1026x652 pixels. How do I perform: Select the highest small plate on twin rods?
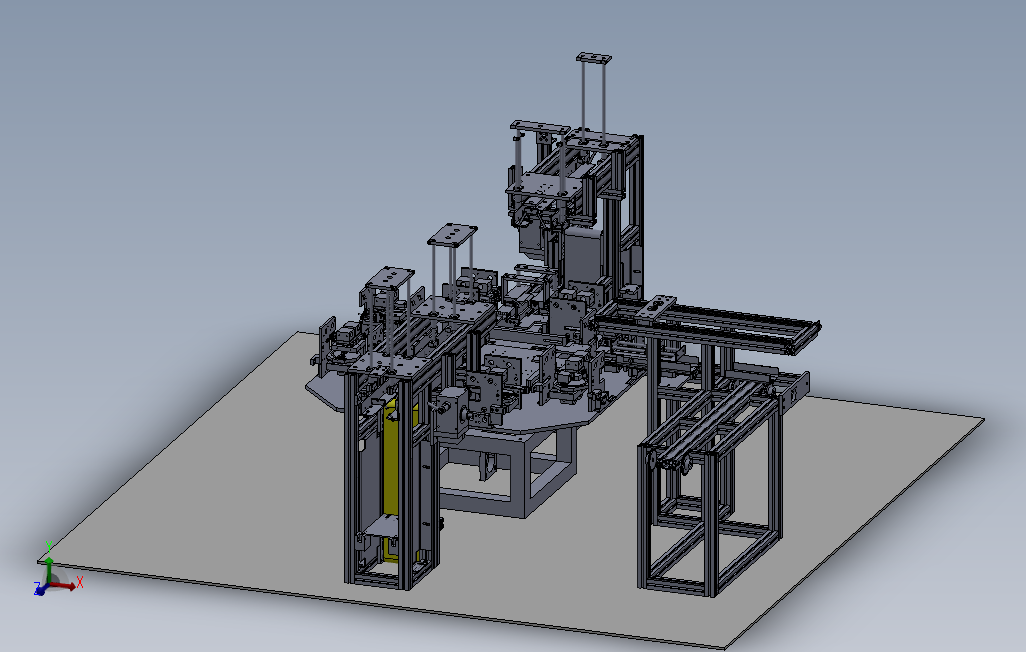tap(594, 58)
